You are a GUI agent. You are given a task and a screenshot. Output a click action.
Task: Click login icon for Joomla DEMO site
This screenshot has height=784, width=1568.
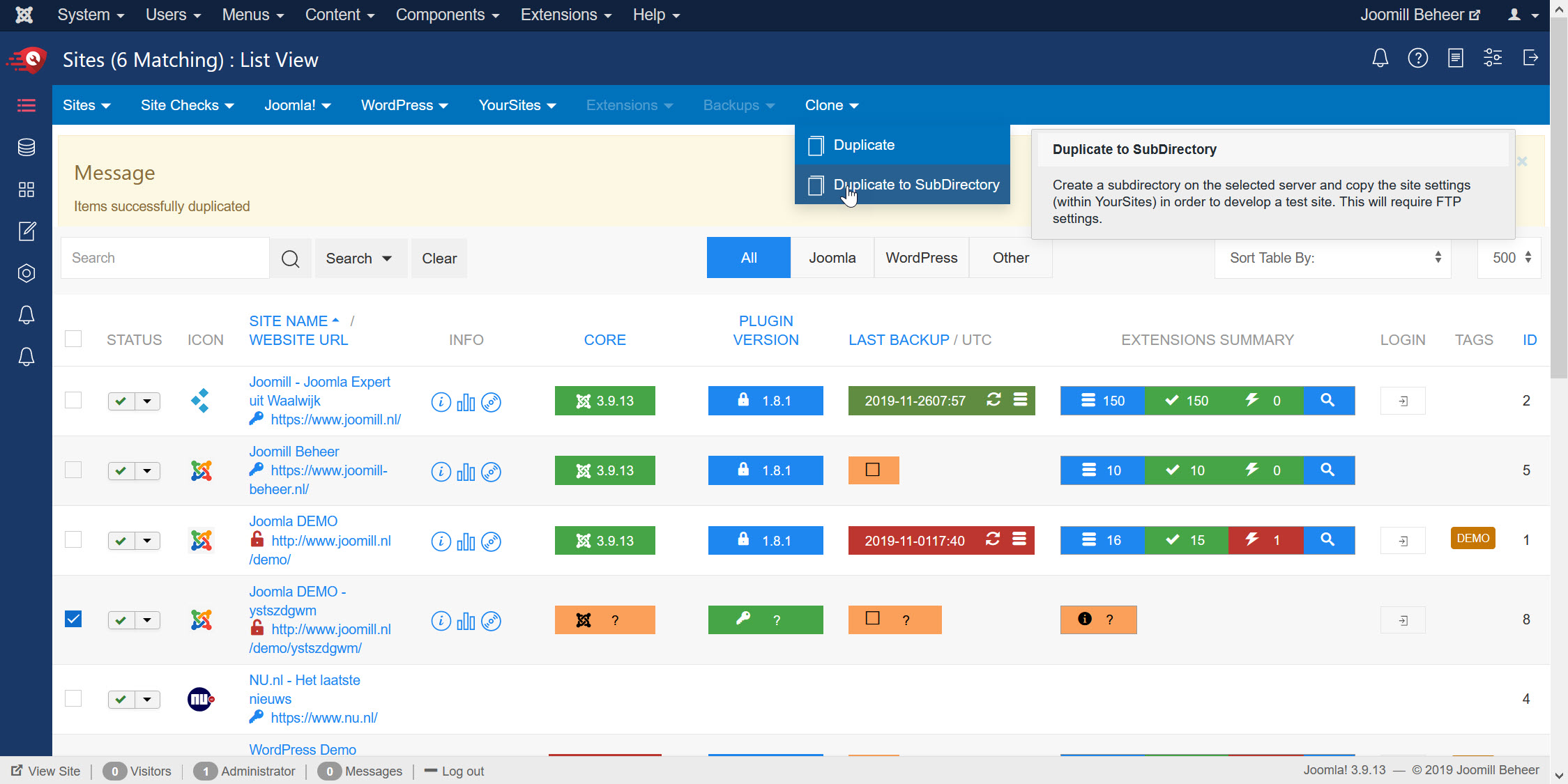pyautogui.click(x=1403, y=541)
